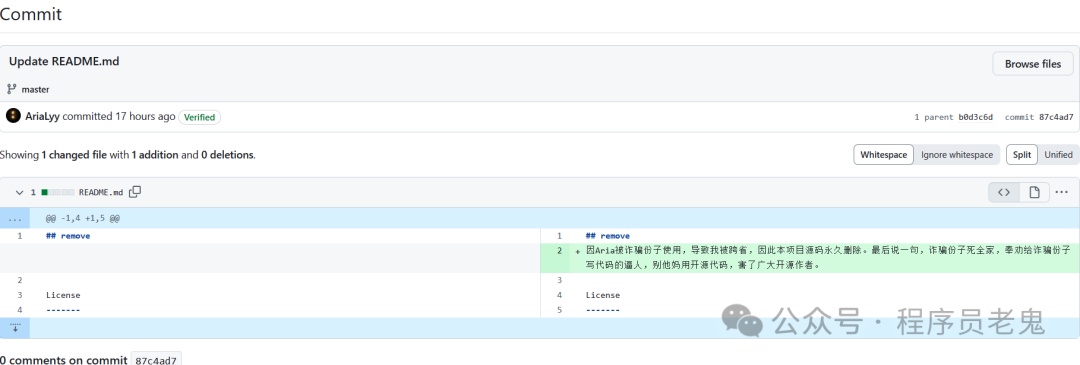Click 'License' on right line 4
The height and width of the screenshot is (365, 1080).
[x=603, y=295]
